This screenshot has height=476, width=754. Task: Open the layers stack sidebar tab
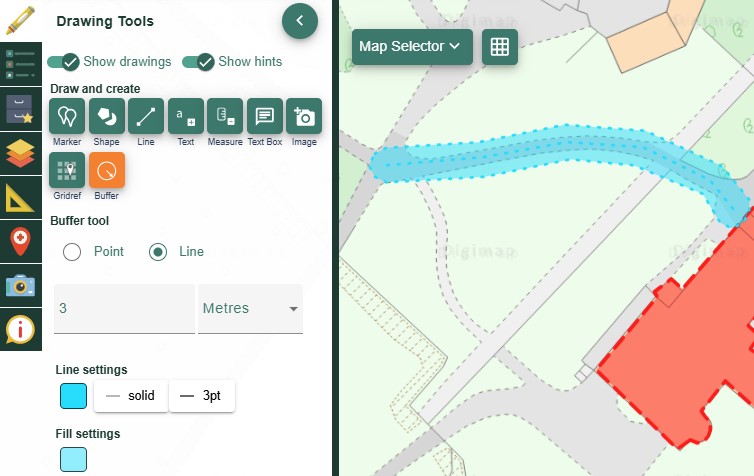point(20,153)
